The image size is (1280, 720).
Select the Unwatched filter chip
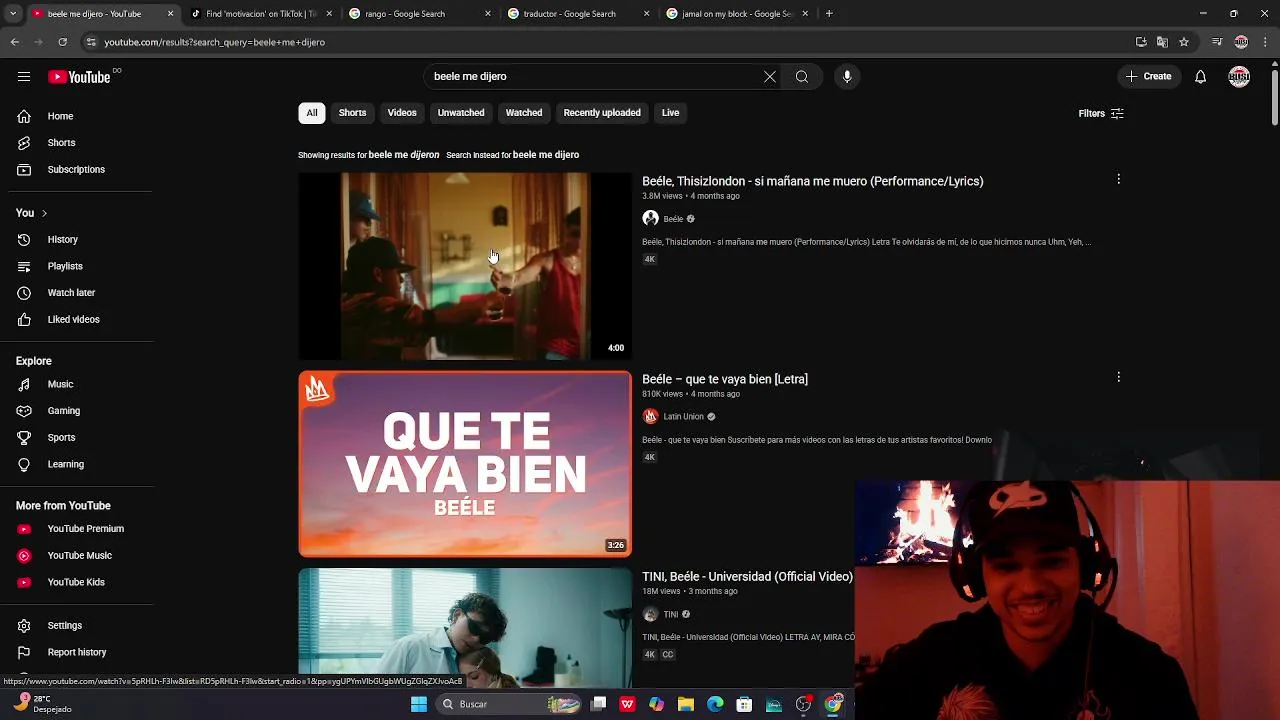[461, 113]
